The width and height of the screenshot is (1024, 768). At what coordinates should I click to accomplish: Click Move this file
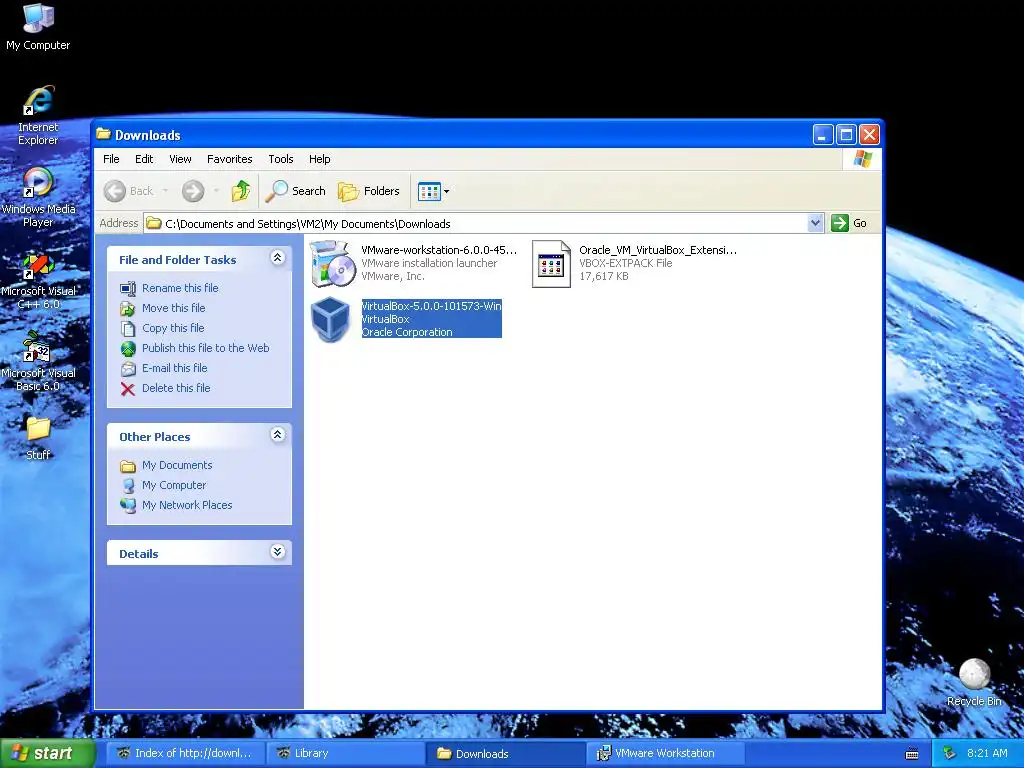click(x=174, y=308)
